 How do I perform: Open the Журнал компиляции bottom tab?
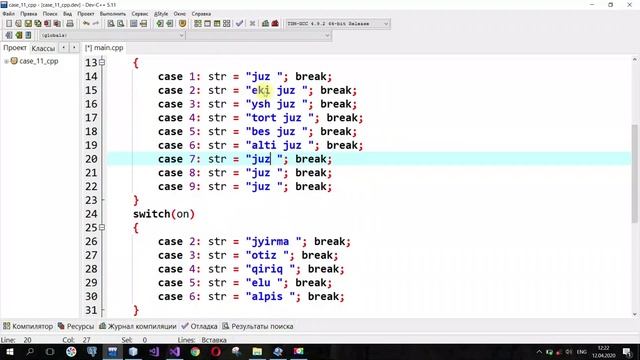pos(138,326)
